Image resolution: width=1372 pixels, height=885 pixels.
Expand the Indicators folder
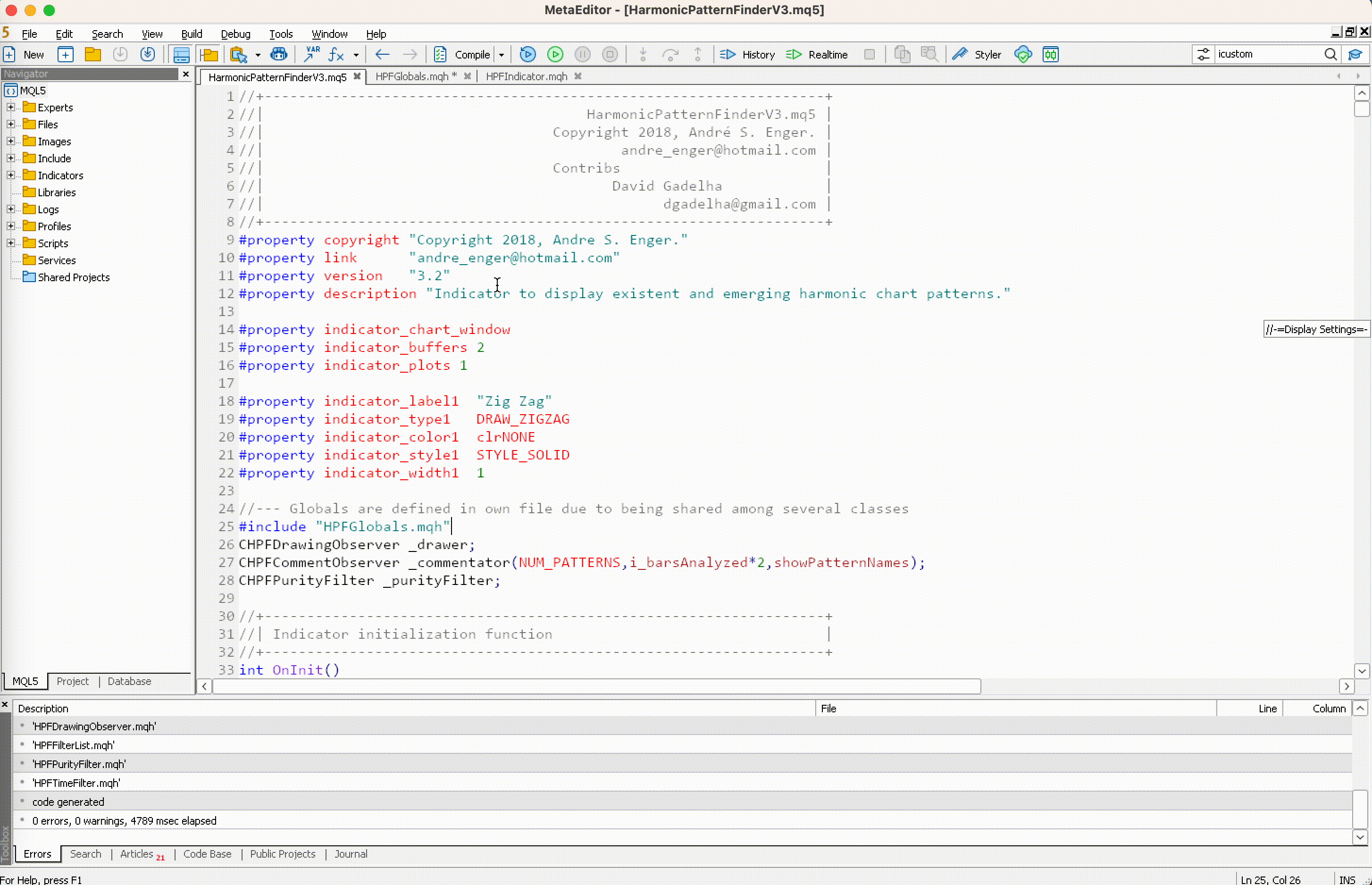coord(10,175)
